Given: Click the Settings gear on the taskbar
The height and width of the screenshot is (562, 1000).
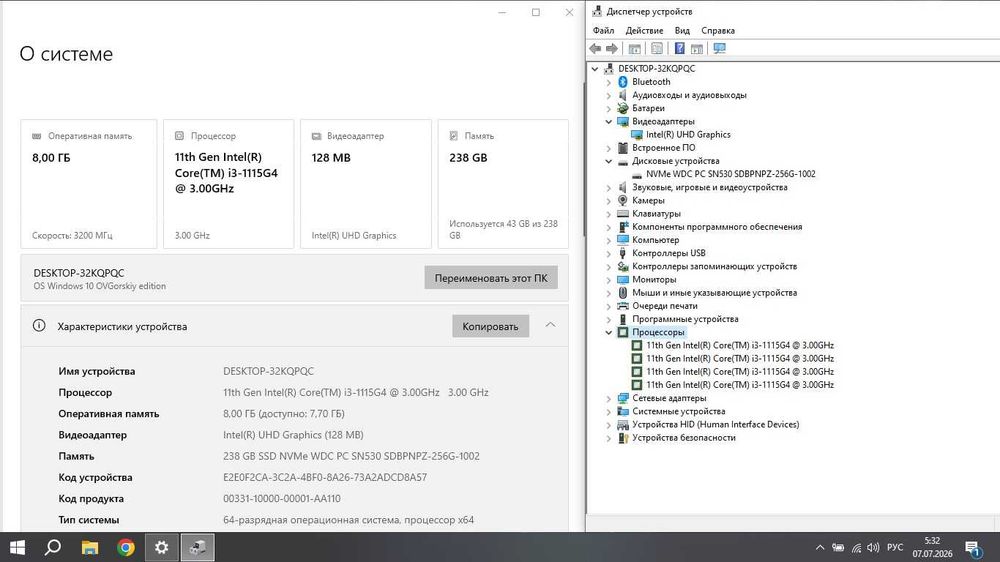Looking at the screenshot, I should (162, 547).
